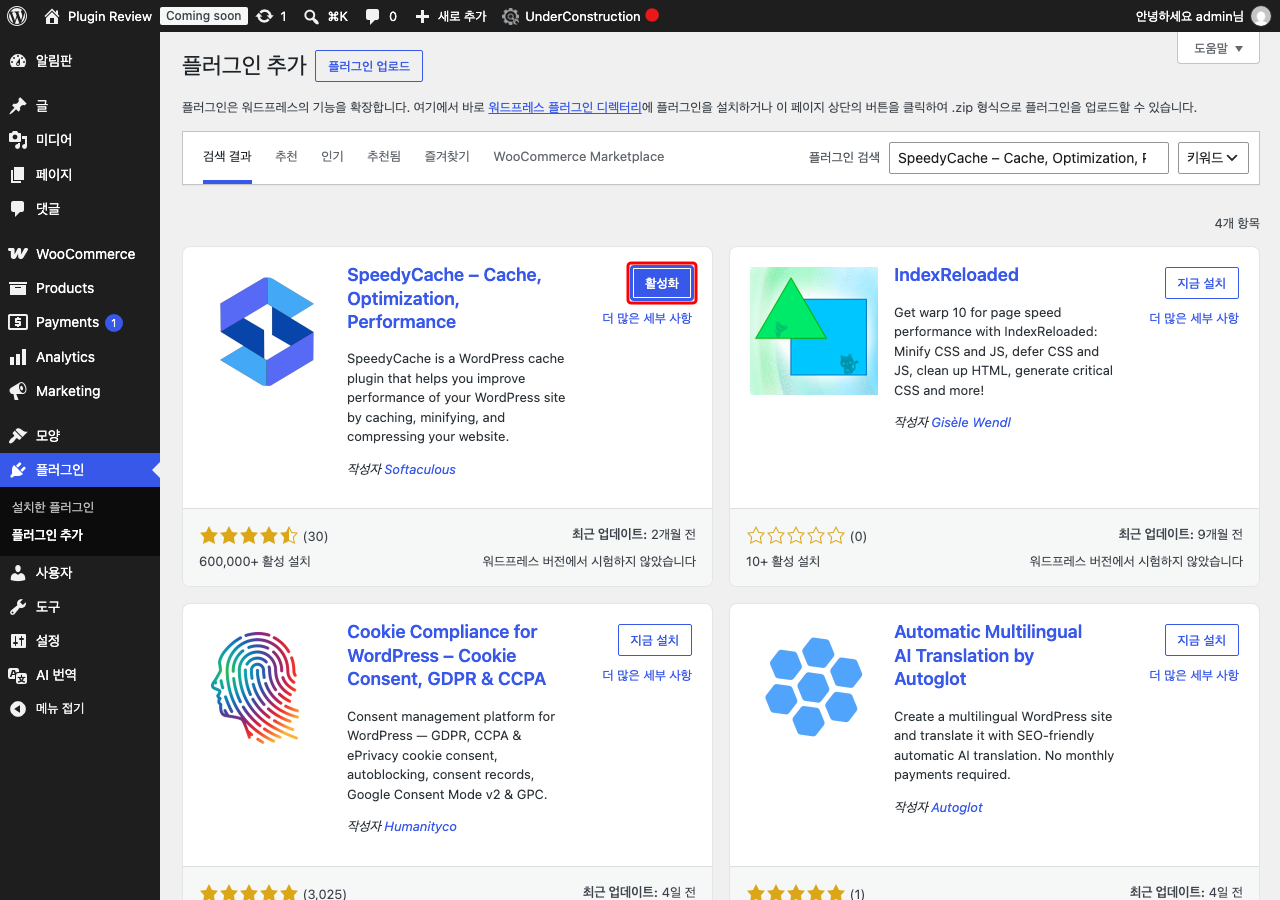Click the 도구 wrench icon in sidebar
Viewport: 1280px width, 900px height.
(x=18, y=607)
